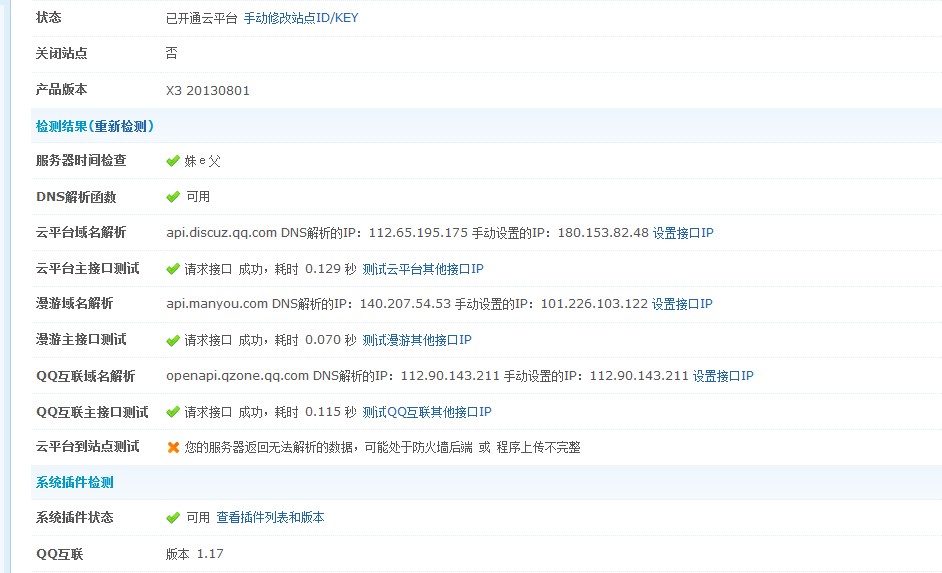Click 检测结果(重新检测) header link
Image resolution: width=942 pixels, height=573 pixels.
[x=95, y=126]
